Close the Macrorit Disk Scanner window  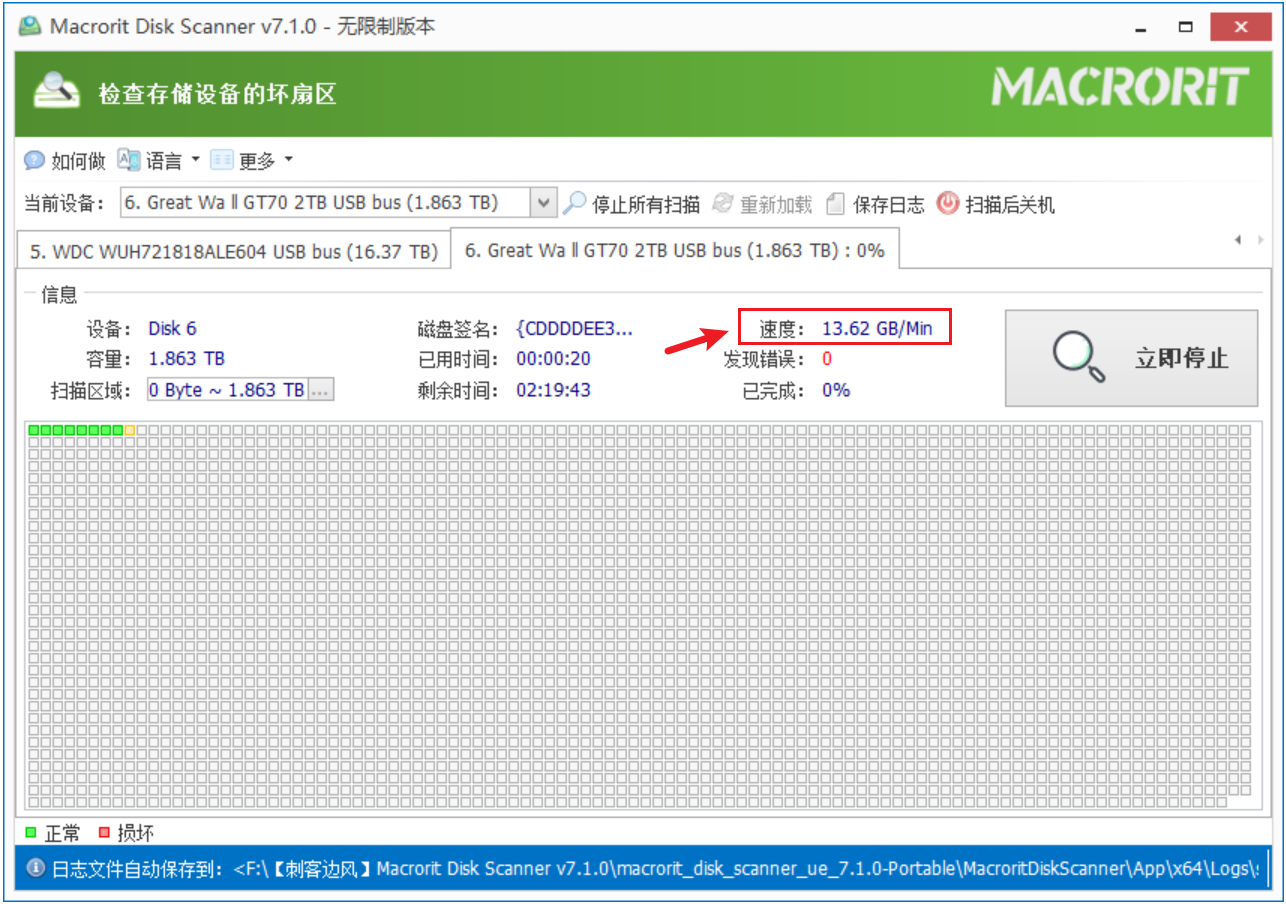tap(1240, 26)
